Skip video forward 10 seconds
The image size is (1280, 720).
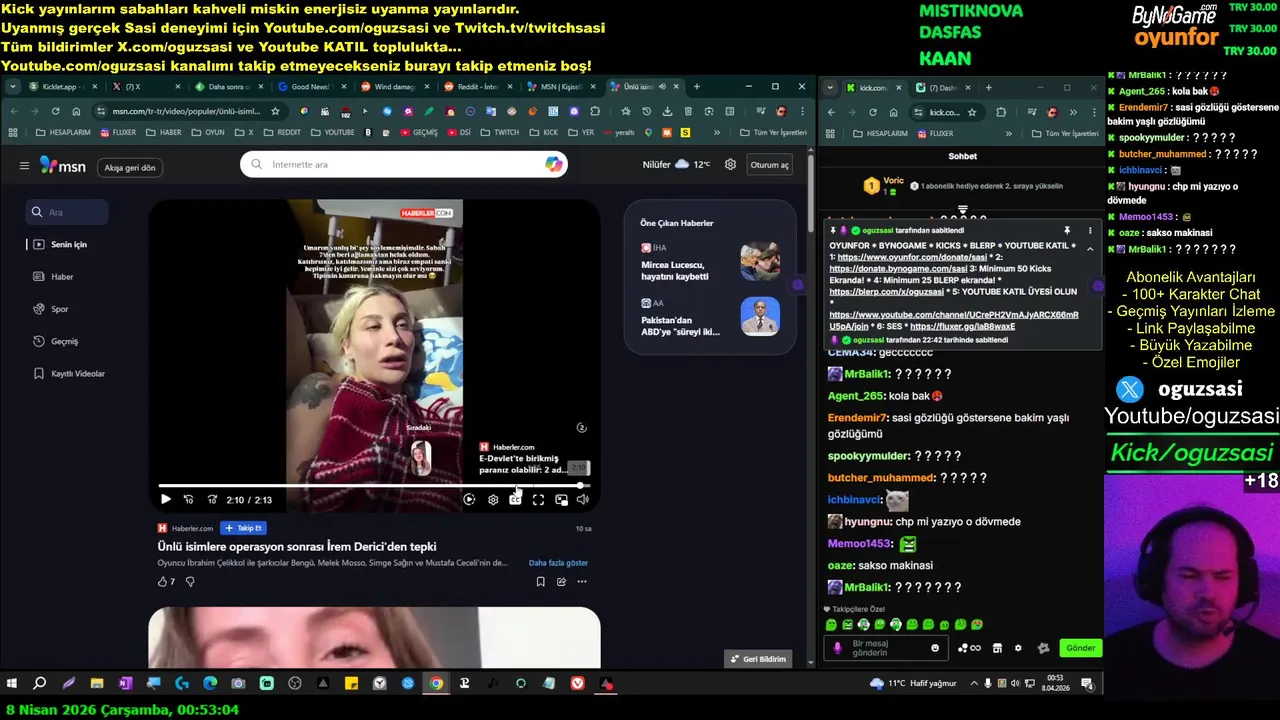212,500
